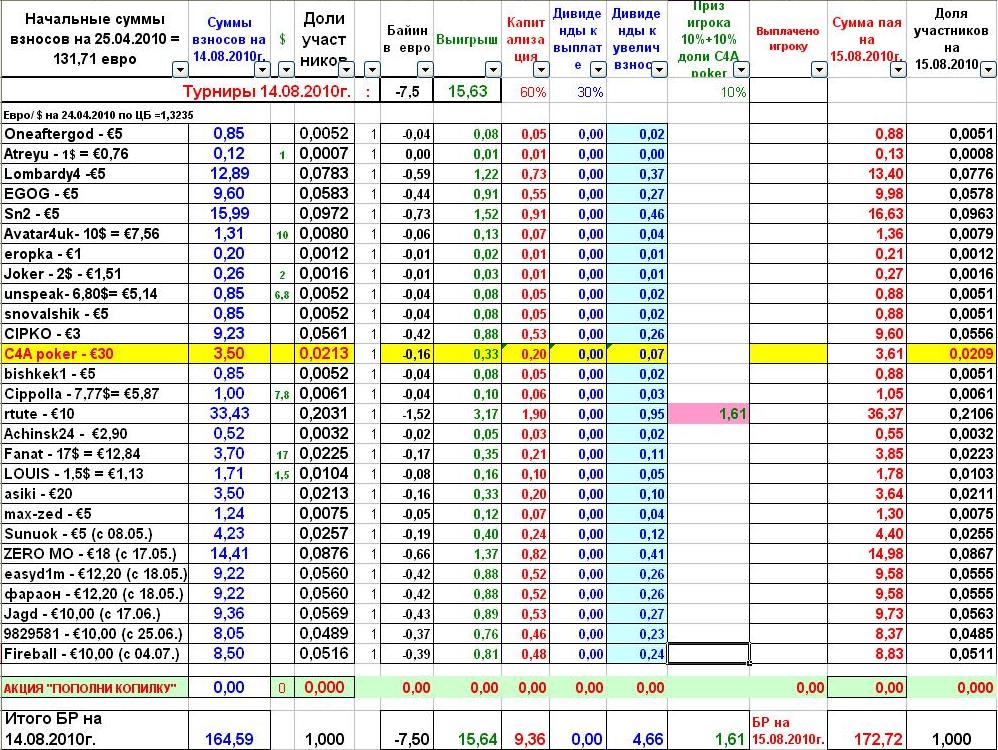This screenshot has width=998, height=750.
Task: Select the 'Lombardy4 -€5' row label
Action: 95,174
